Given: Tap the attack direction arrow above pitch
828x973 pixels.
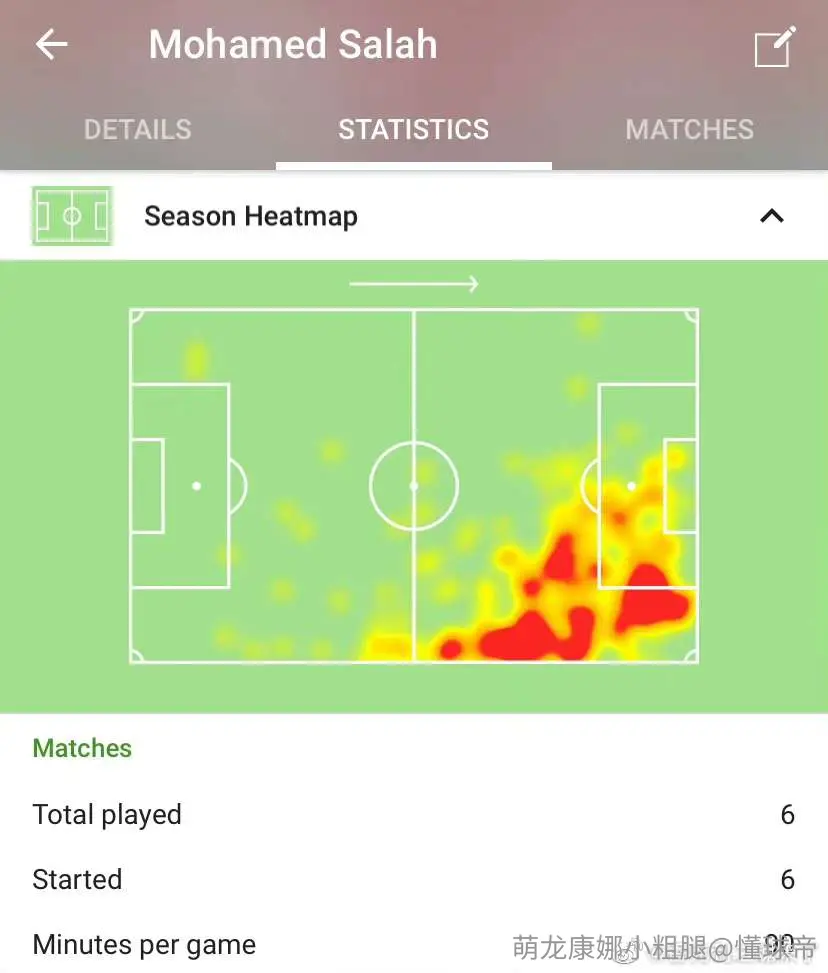Looking at the screenshot, I should 414,284.
